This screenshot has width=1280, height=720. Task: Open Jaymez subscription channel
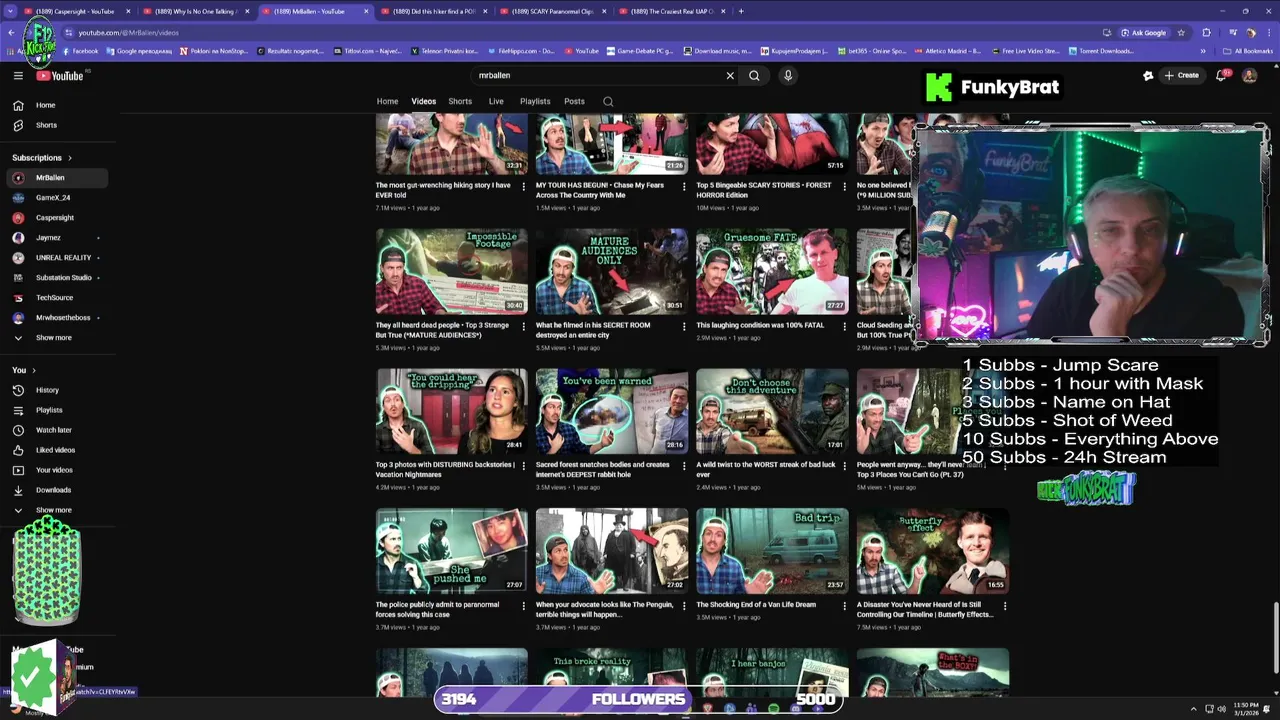56,238
